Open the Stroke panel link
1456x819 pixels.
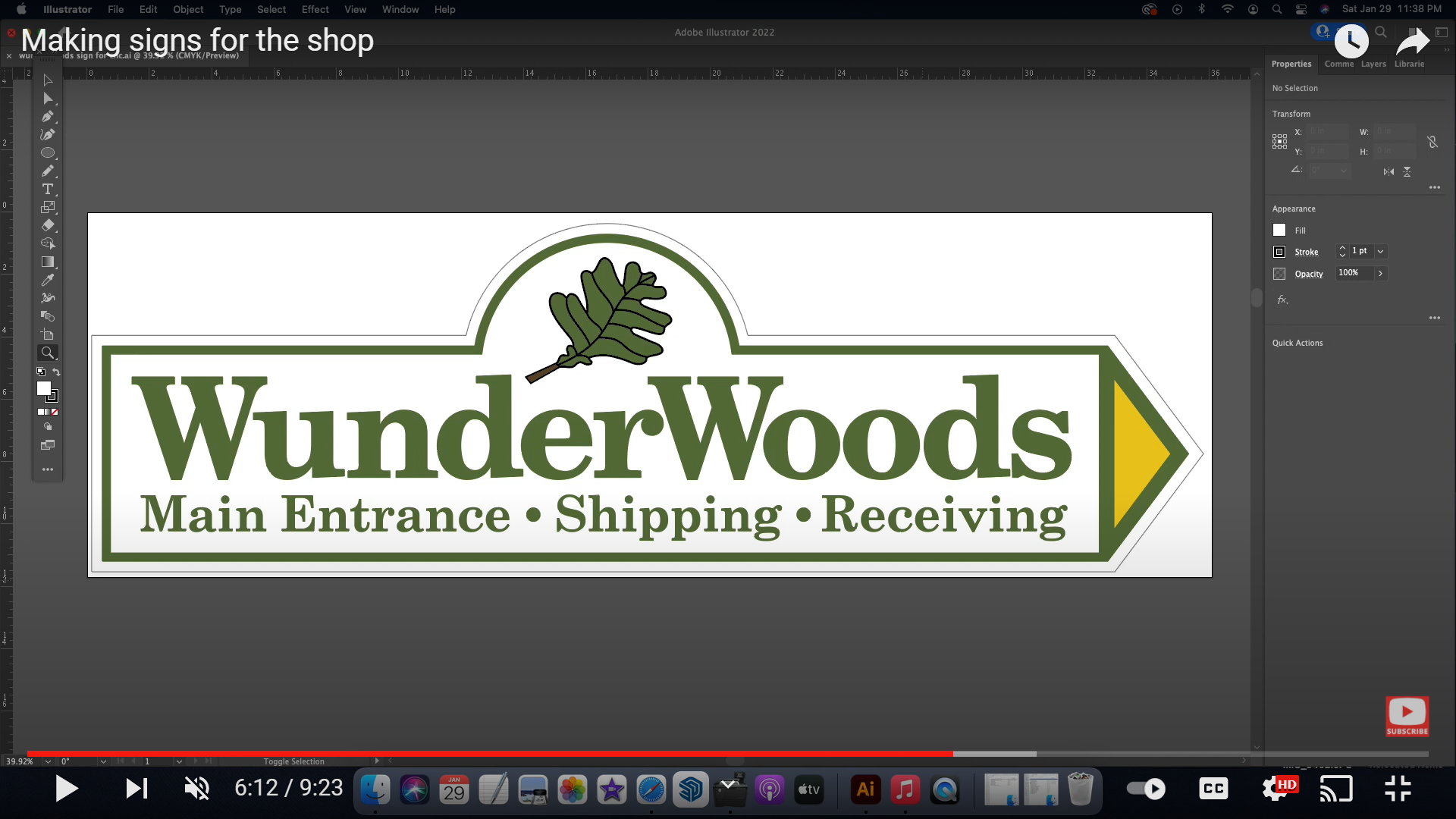[1306, 252]
